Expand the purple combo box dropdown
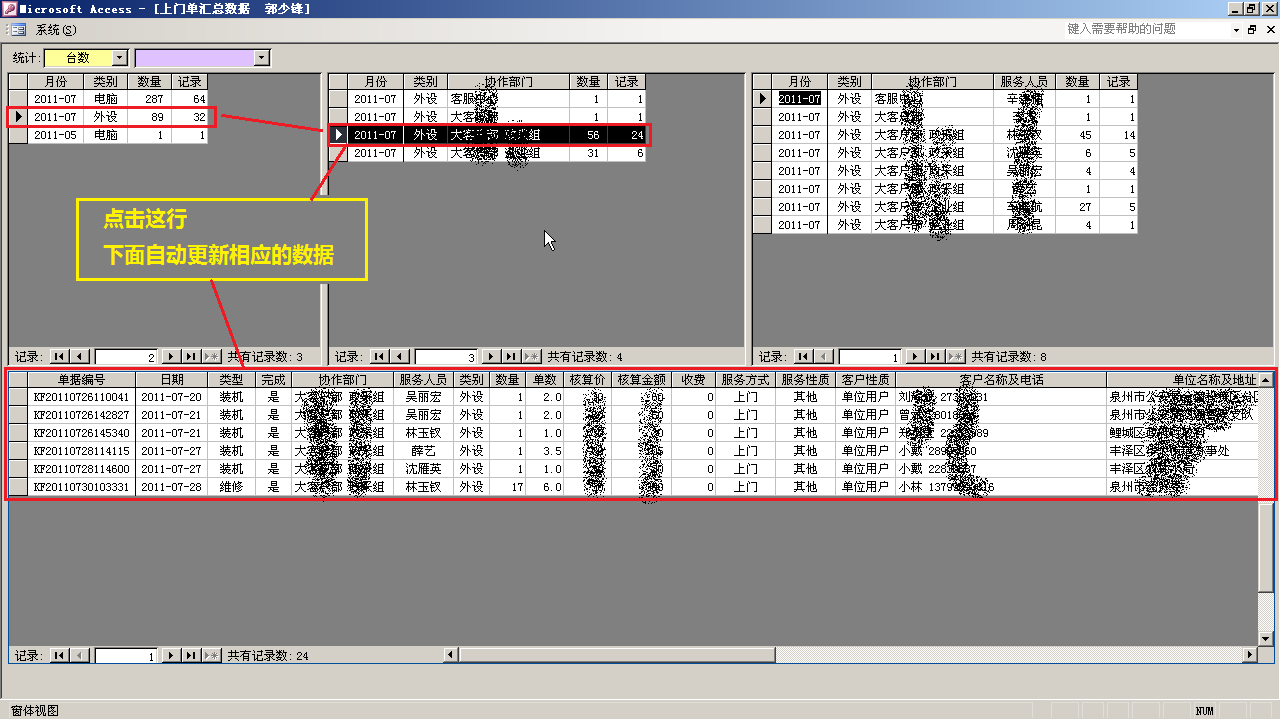Screen dimensions: 1280x720 262,58
